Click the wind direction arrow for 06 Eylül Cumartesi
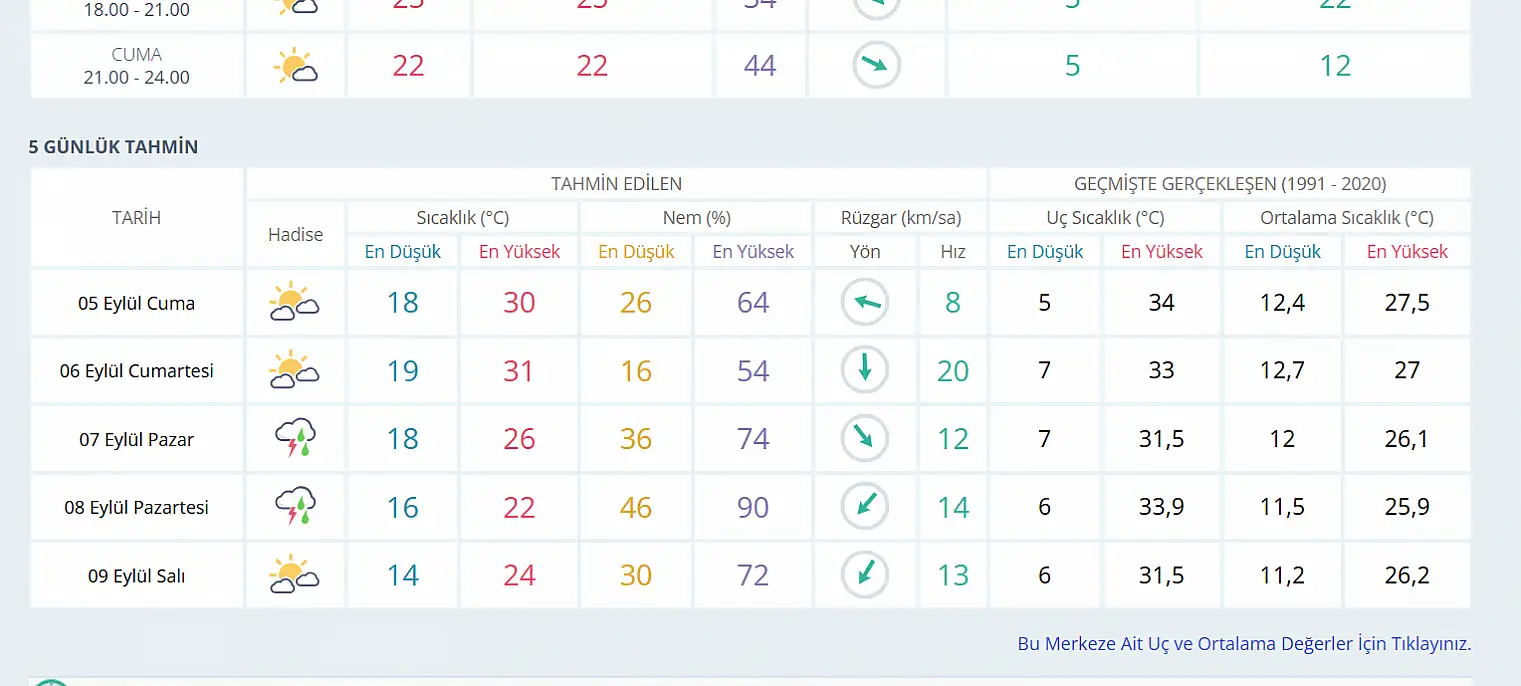The height and width of the screenshot is (686, 1521). click(x=865, y=370)
